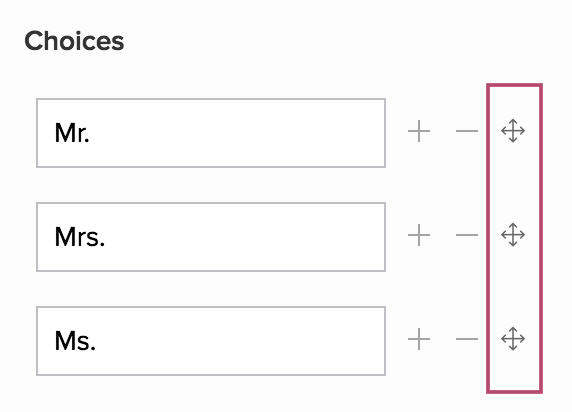Place cursor after the text Ms.
The width and height of the screenshot is (572, 412).
tap(97, 341)
